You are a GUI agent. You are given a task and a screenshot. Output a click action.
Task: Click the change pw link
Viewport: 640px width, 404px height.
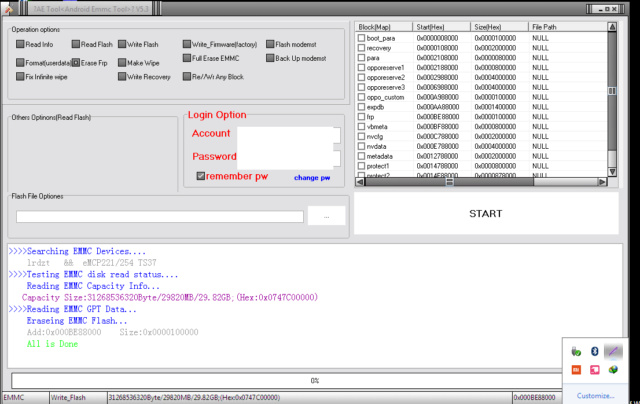[311, 178]
